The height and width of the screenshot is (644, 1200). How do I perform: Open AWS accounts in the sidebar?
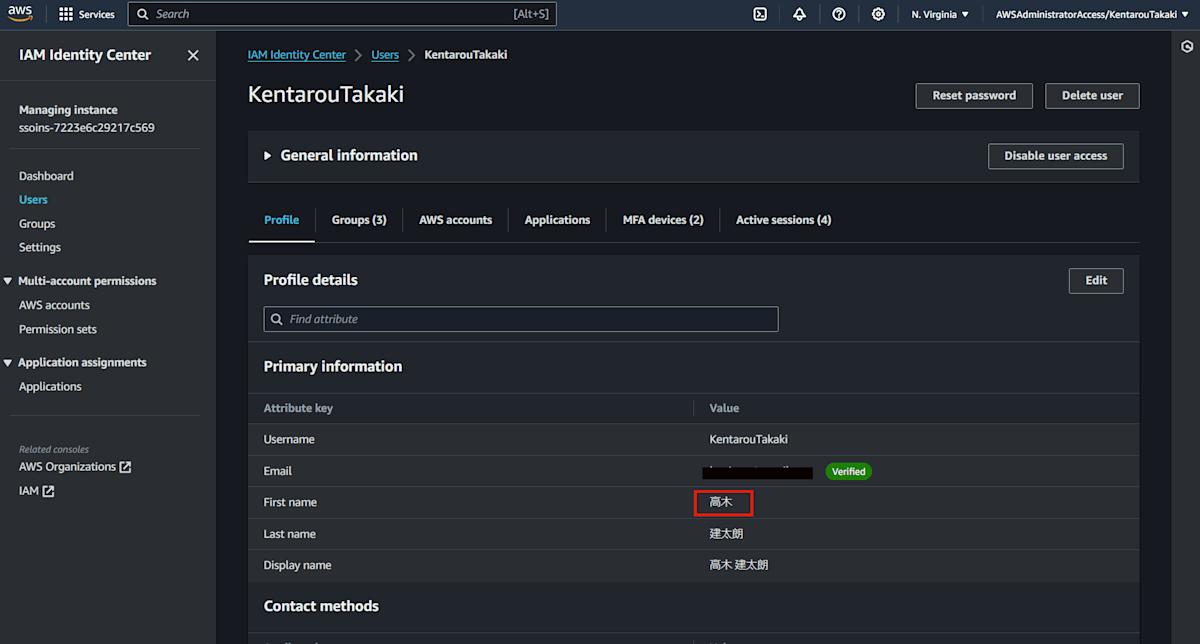pos(54,305)
